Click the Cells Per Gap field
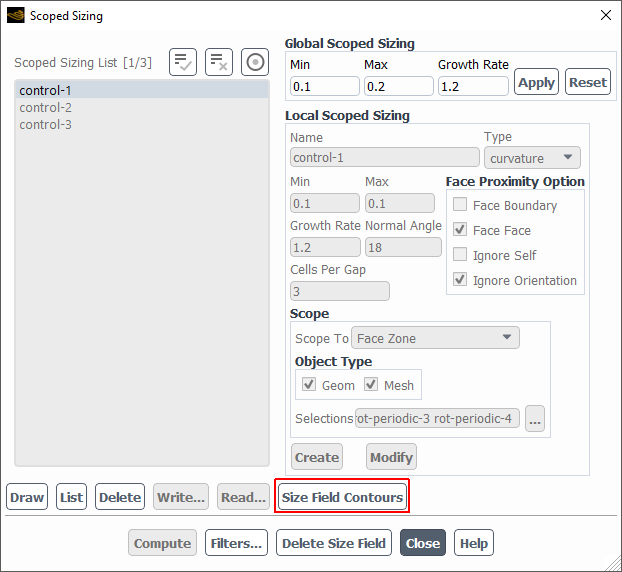This screenshot has width=622, height=572. pos(340,291)
